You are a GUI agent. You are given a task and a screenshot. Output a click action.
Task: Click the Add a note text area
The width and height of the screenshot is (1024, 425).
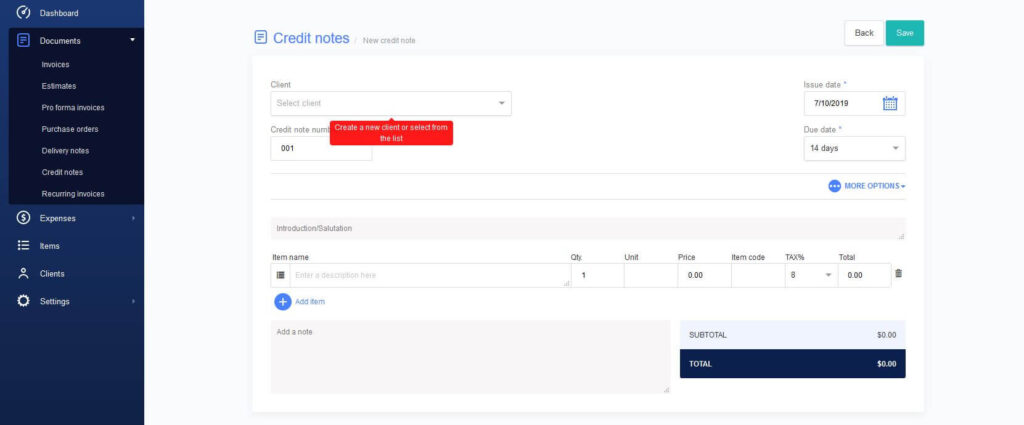coord(470,356)
